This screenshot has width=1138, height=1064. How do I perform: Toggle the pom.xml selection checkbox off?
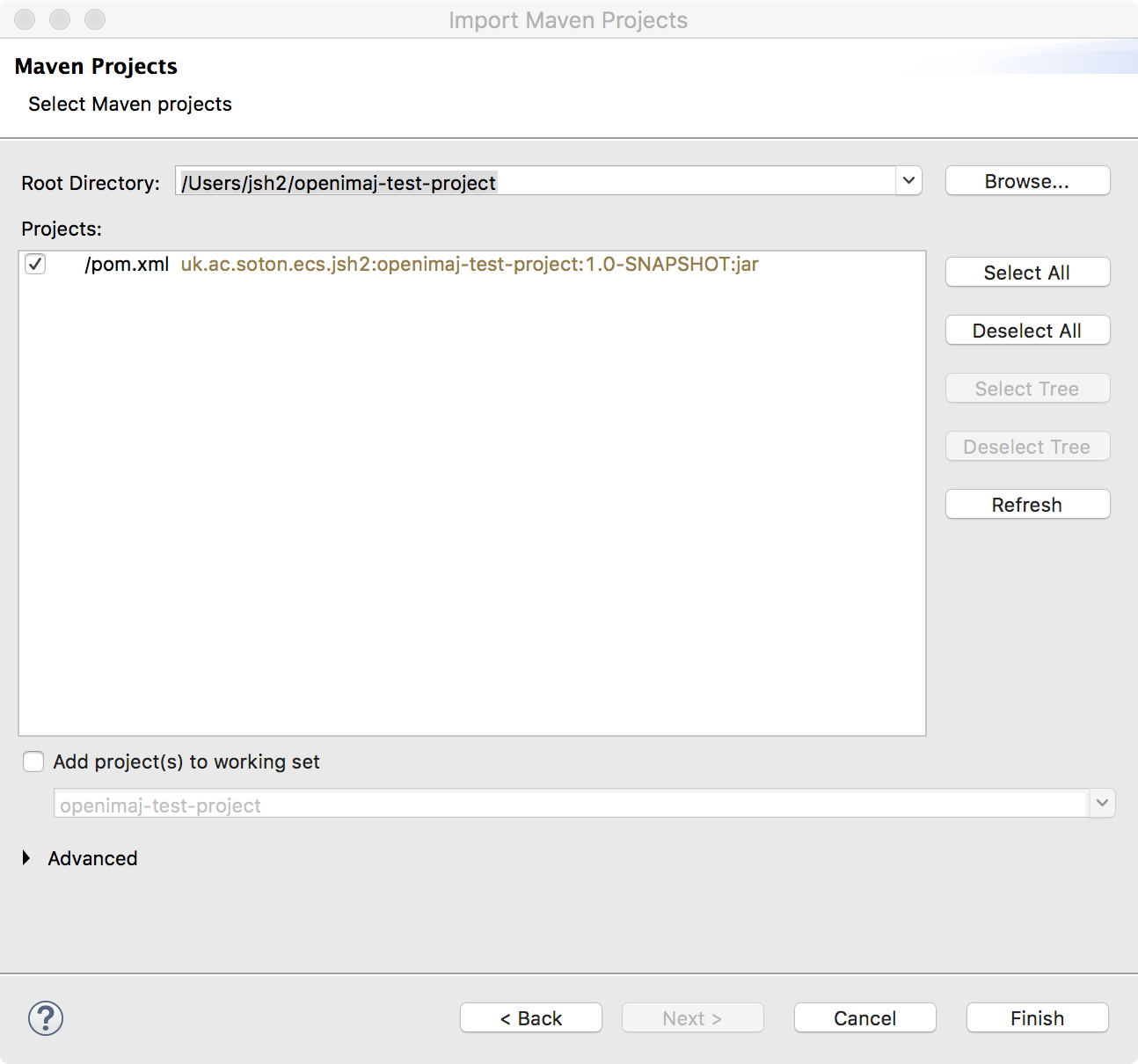[35, 264]
